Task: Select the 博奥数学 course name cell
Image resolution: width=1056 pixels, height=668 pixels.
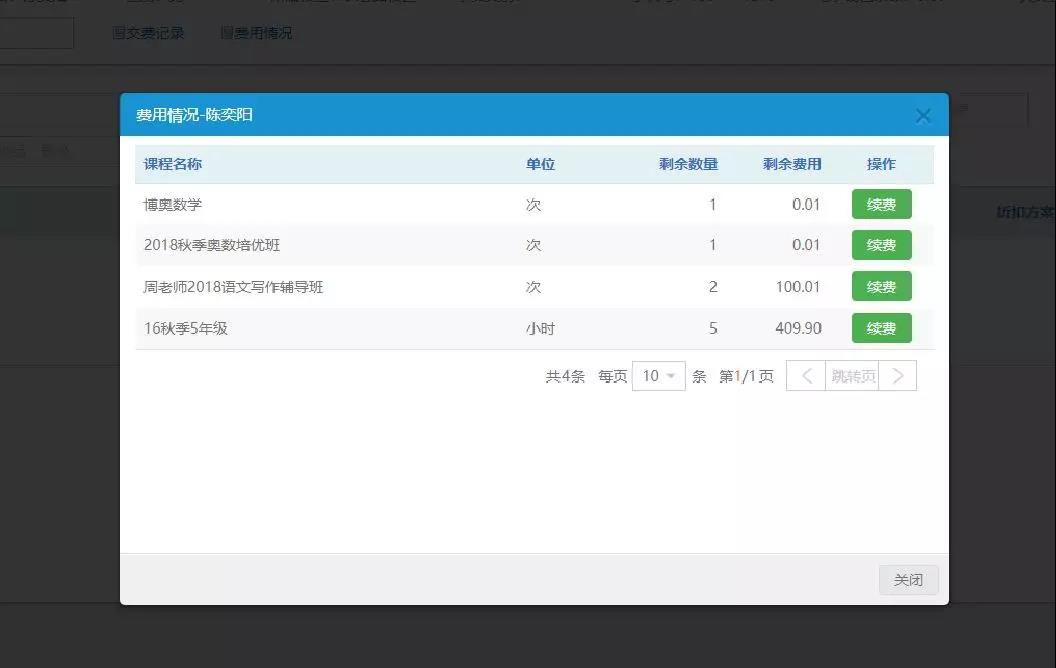Action: [x=173, y=204]
